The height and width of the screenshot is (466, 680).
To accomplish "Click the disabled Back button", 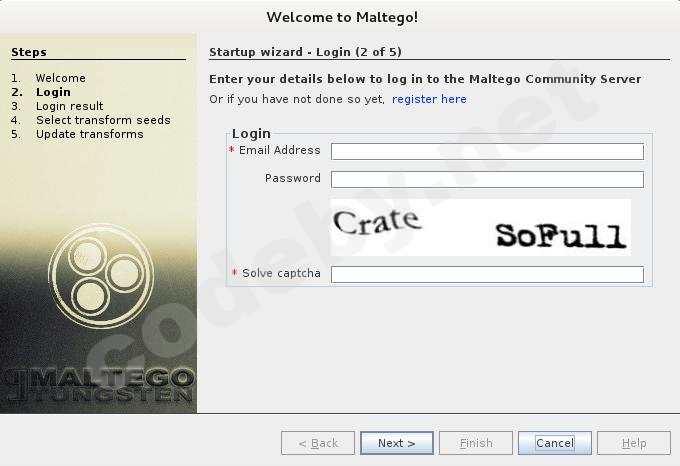I will (x=318, y=443).
